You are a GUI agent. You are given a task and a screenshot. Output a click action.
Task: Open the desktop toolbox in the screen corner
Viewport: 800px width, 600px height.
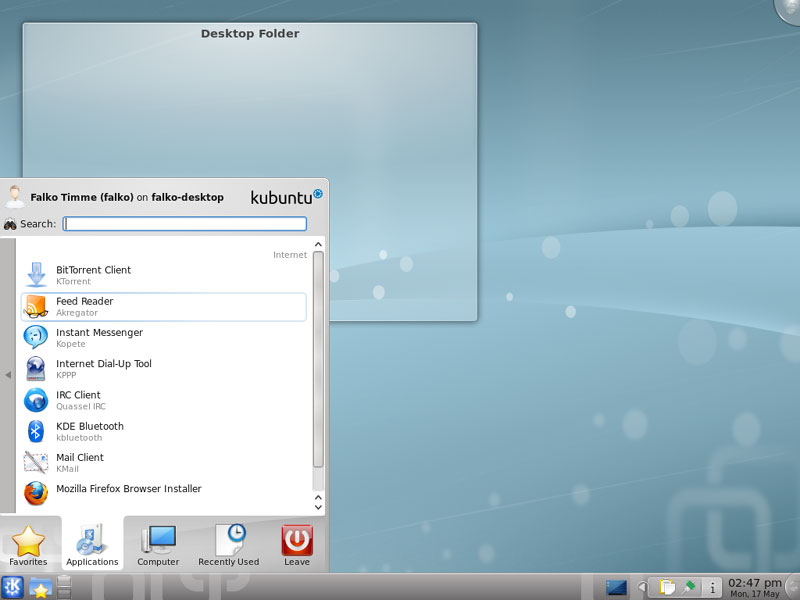pos(788,10)
